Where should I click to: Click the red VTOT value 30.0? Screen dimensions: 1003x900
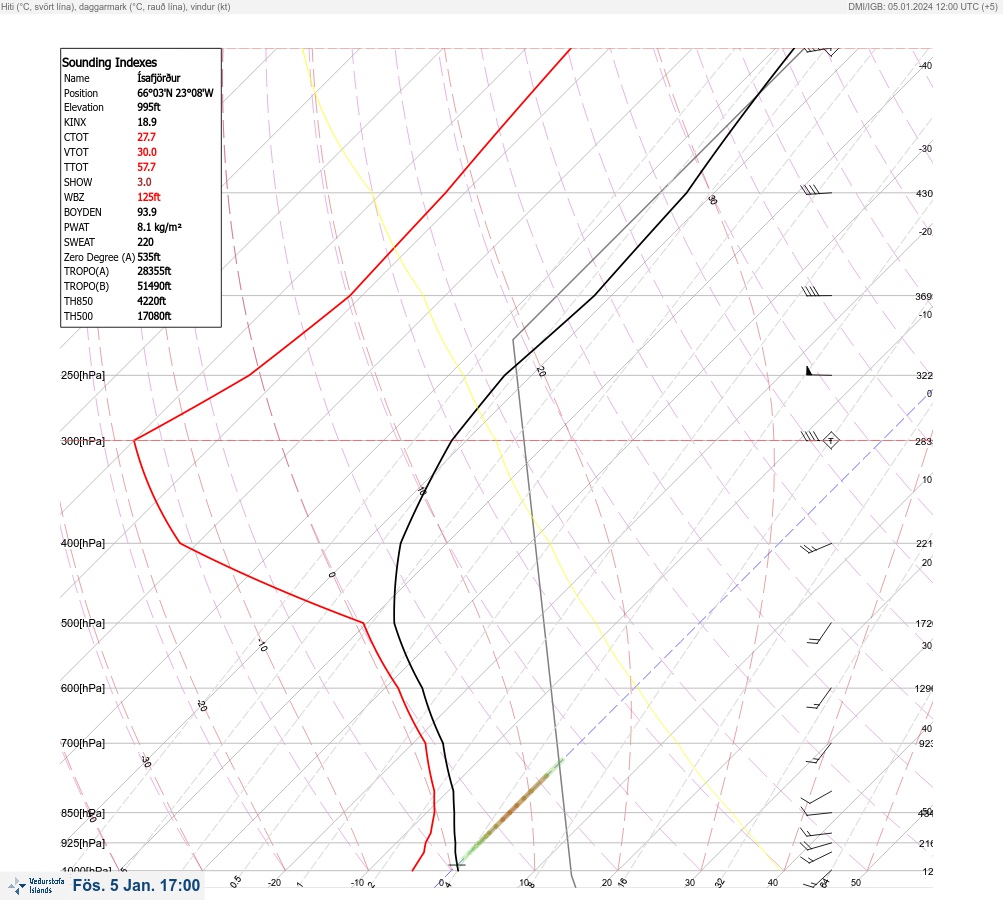[147, 152]
